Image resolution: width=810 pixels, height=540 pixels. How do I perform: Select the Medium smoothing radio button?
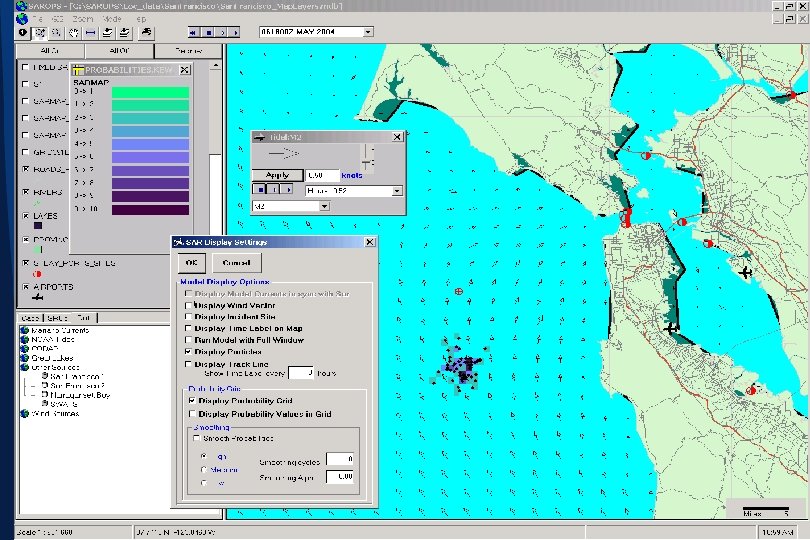click(x=205, y=469)
